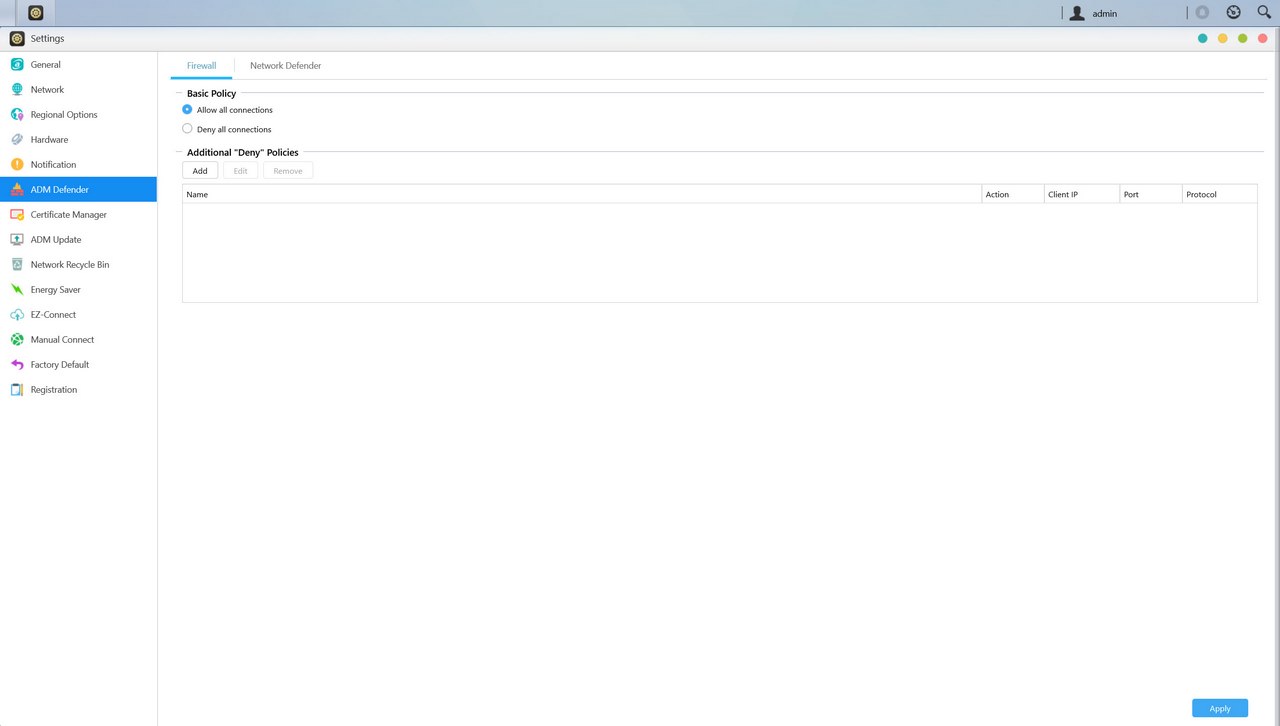This screenshot has height=726, width=1280.
Task: Click the Settings app icon in the top taskbar
Action: (36, 13)
